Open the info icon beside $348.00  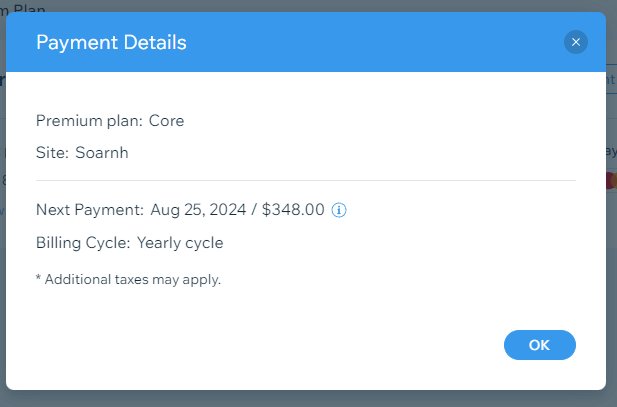pyautogui.click(x=339, y=210)
